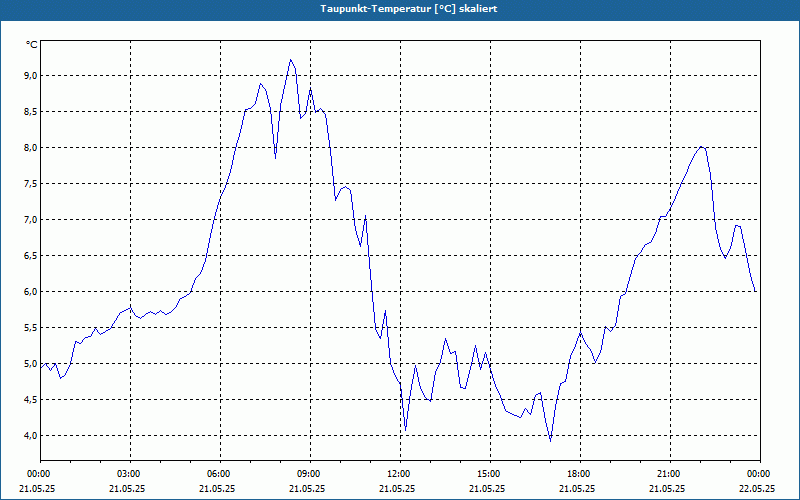This screenshot has width=800, height=500.
Task: Click the curve's highest peak above 9,0
Action: (290, 60)
